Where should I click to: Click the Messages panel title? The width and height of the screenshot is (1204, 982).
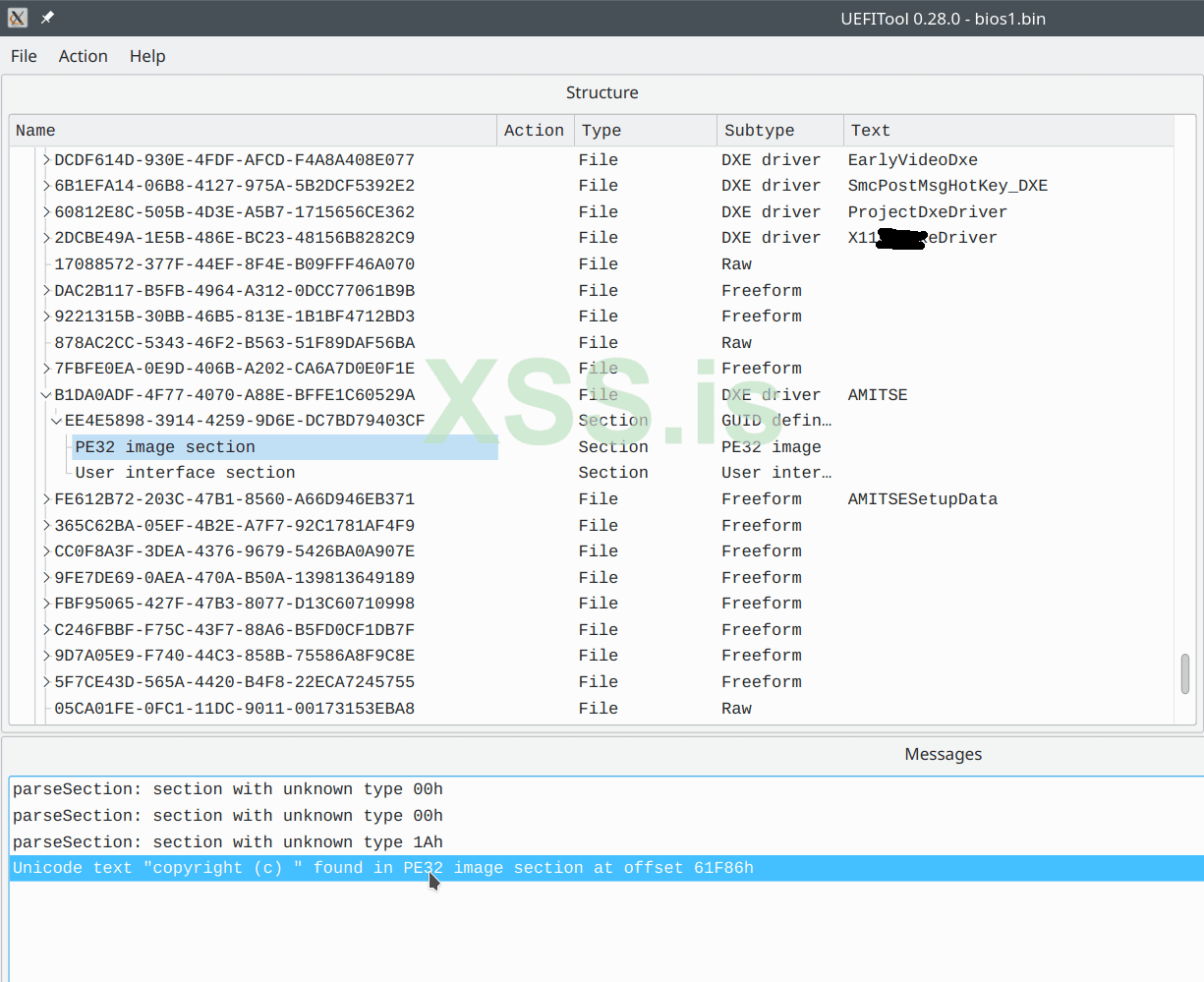[x=943, y=754]
